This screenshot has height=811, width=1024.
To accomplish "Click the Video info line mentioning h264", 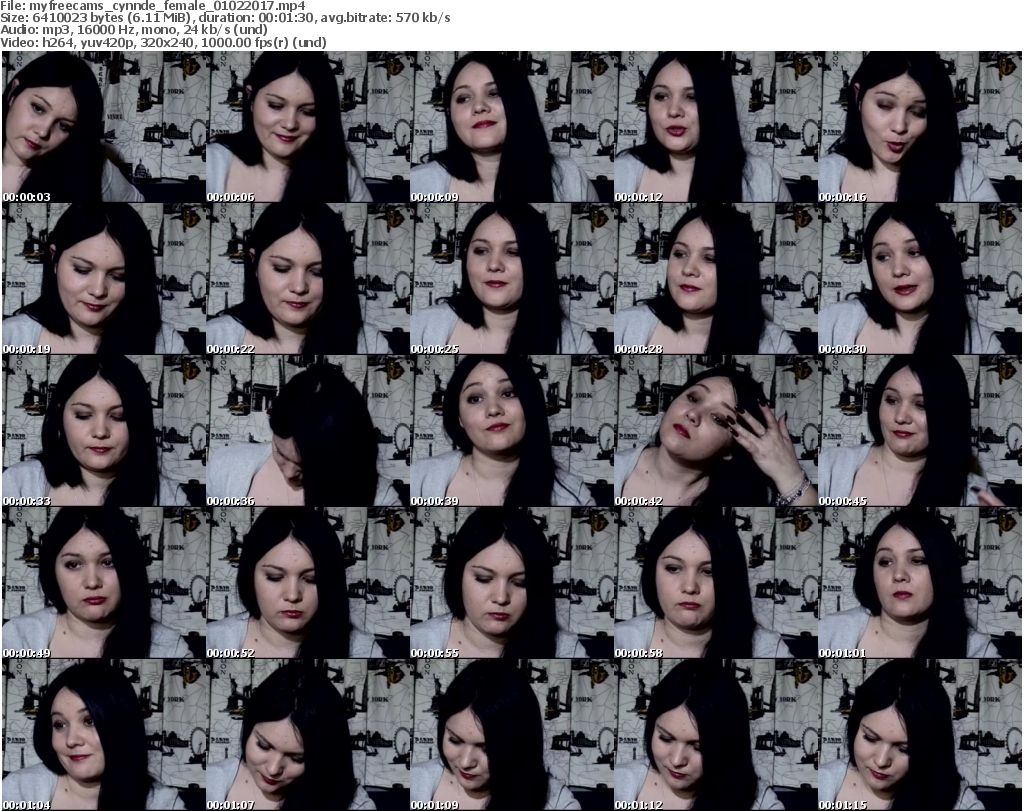I will point(163,42).
